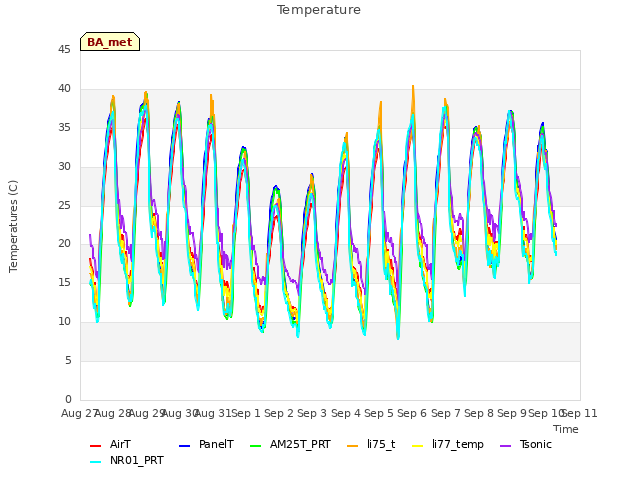Click the 40 y-axis tick label
The width and height of the screenshot is (640, 480).
[x=64, y=88]
